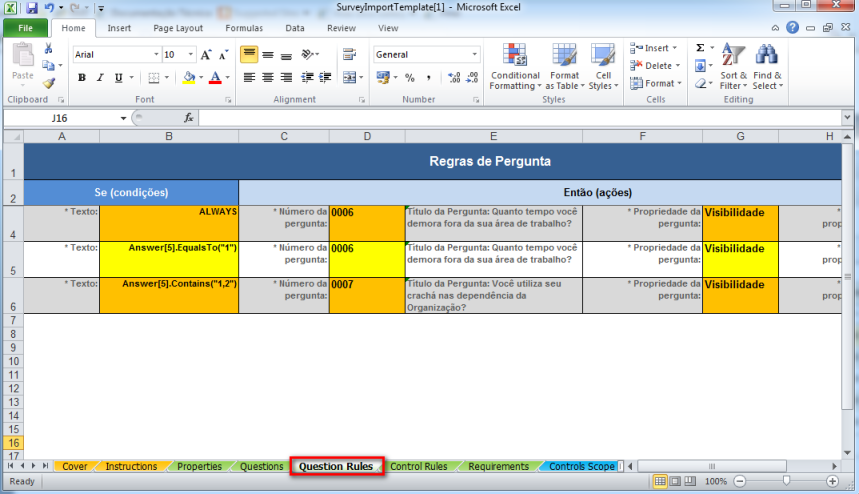Switch to the Formulas ribbon tab
Viewport: 859px width, 494px height.
coord(244,28)
